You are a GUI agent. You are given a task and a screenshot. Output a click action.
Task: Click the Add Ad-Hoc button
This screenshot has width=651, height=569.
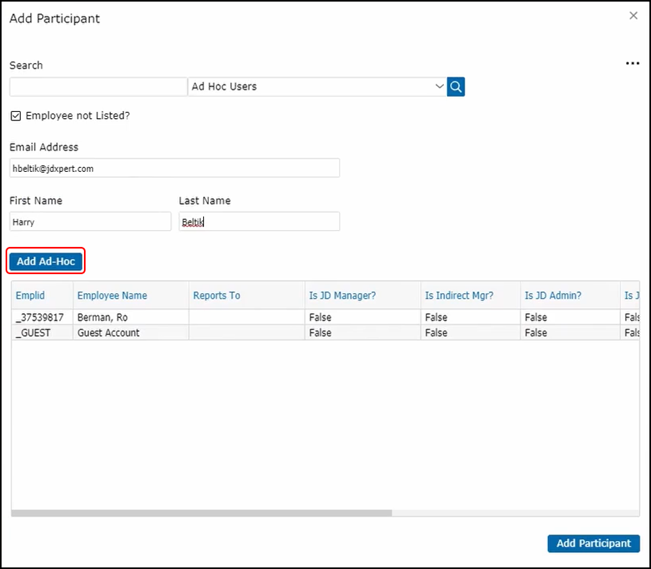(46, 261)
